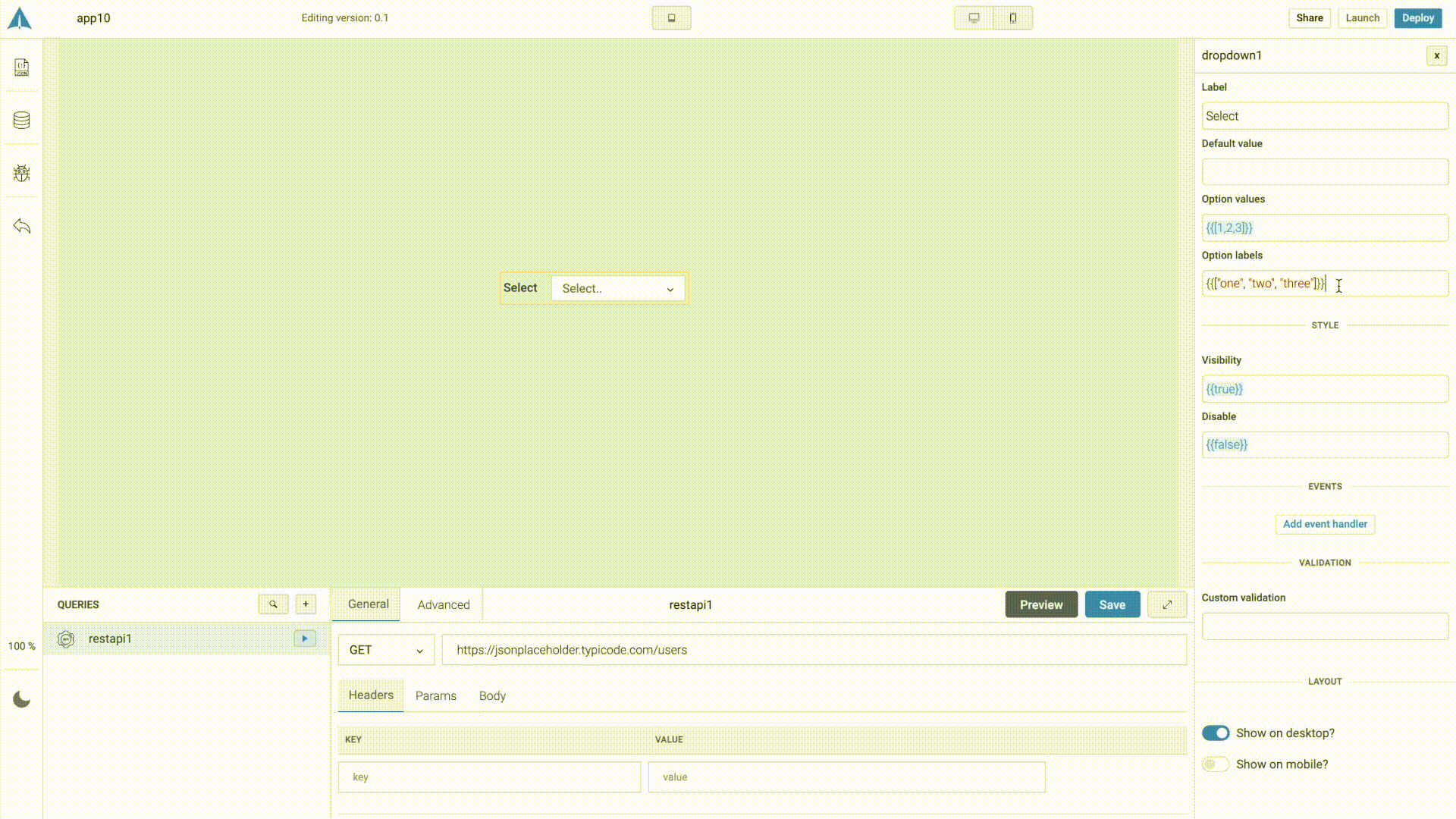Switch to the Advanced query tab
Viewport: 1456px width, 819px height.
tap(444, 605)
